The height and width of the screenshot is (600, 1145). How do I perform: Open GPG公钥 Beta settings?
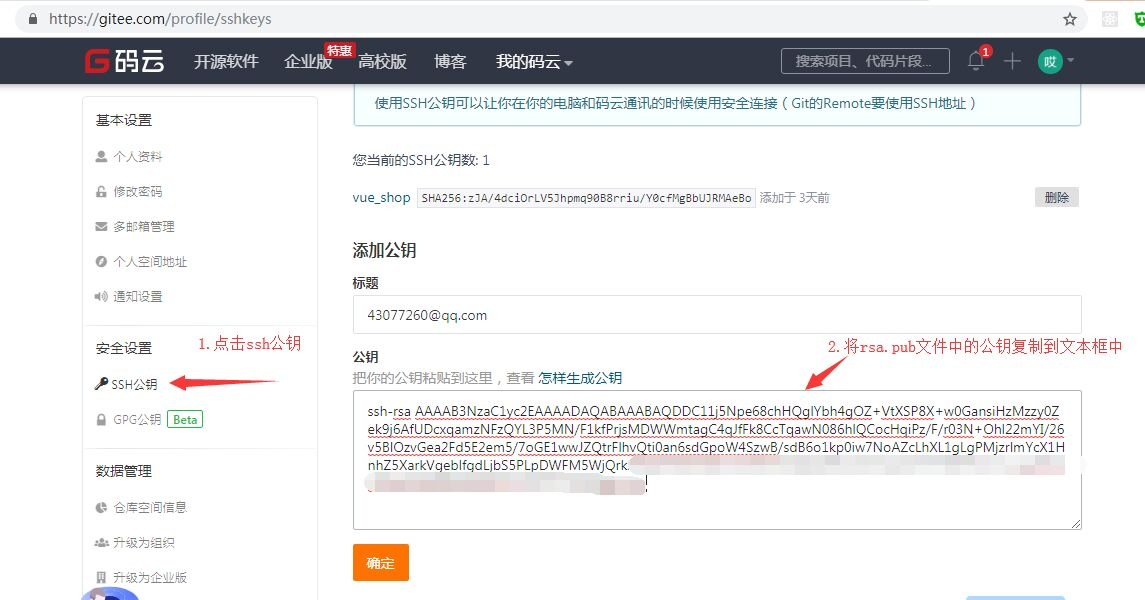pyautogui.click(x=137, y=420)
